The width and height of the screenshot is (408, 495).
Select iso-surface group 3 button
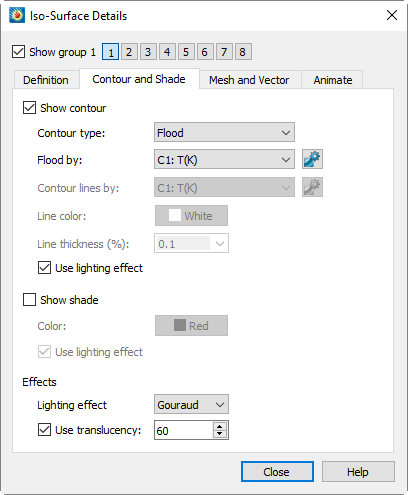coord(148,52)
